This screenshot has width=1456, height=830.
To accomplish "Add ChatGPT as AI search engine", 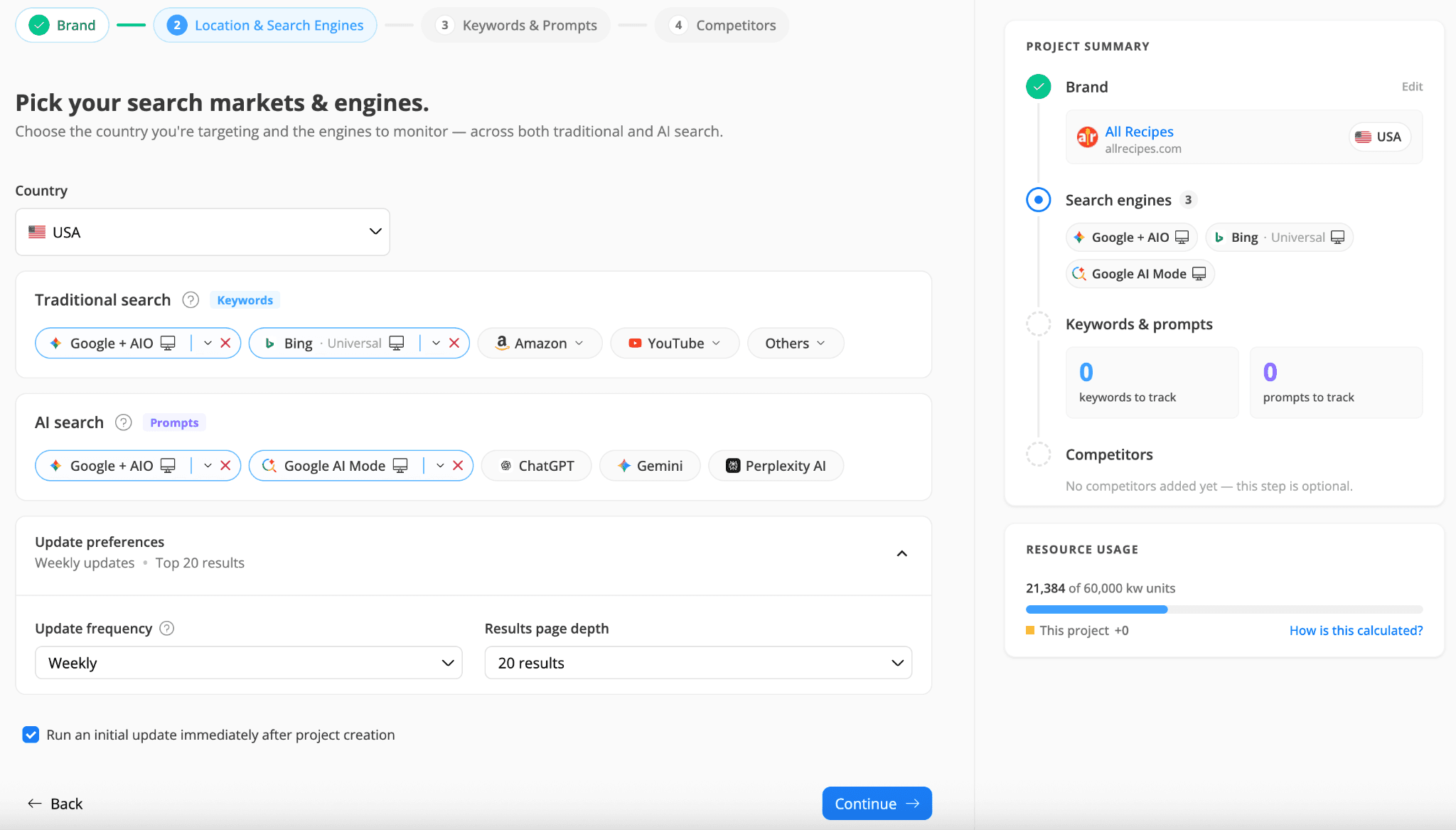I will click(537, 466).
